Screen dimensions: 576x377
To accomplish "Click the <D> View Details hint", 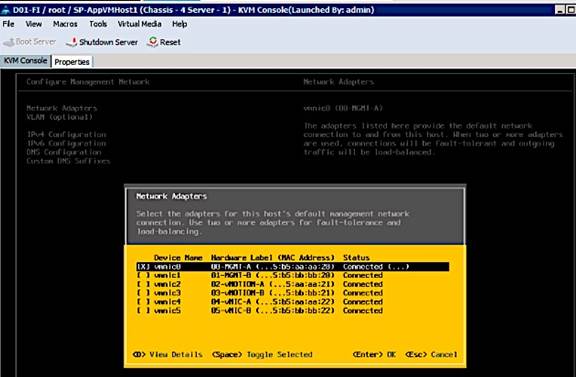I will click(x=168, y=355).
